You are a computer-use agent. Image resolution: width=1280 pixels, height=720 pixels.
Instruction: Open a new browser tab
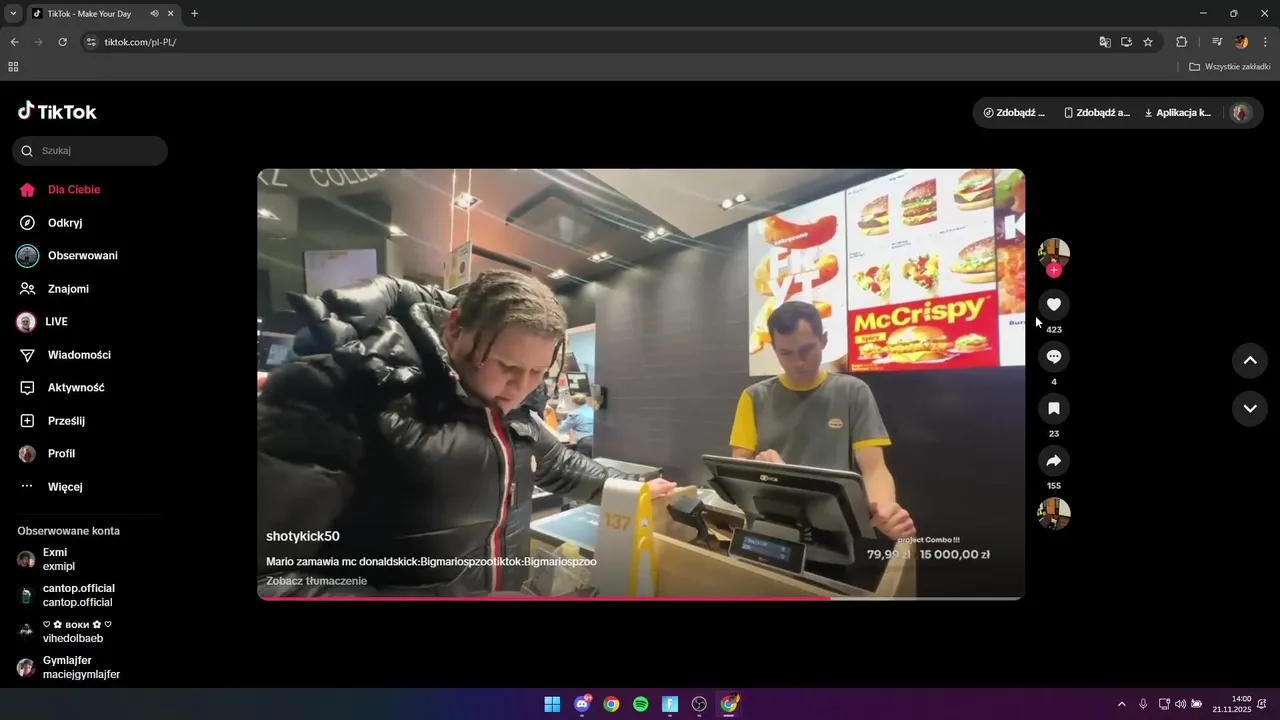pyautogui.click(x=194, y=13)
